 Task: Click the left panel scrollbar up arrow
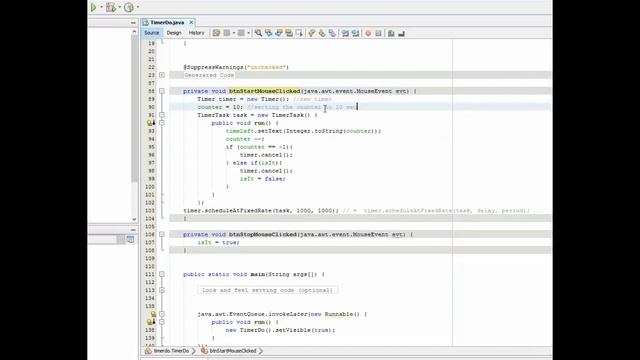click(134, 32)
